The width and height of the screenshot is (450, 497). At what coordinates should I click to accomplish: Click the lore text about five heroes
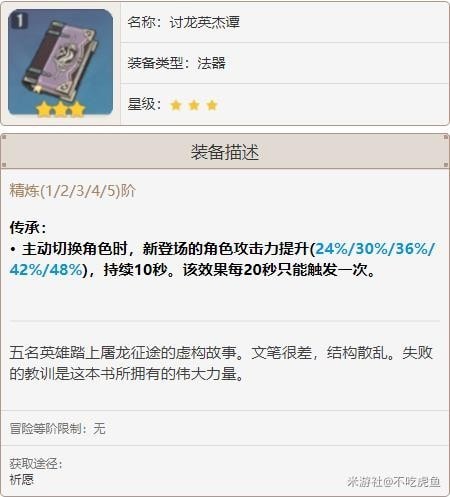[x=221, y=363]
